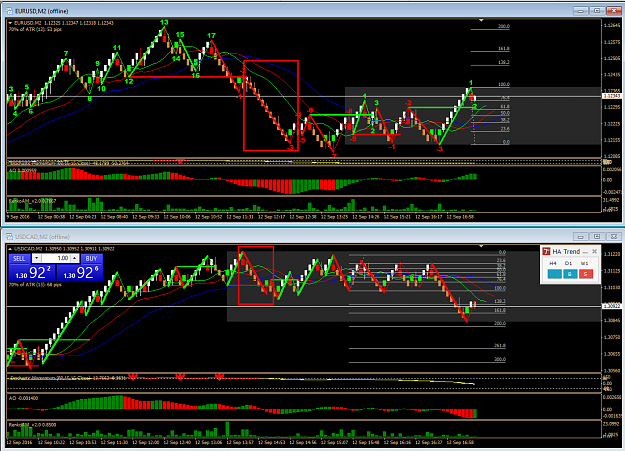
Task: Click the BUY button on USDCAD chart
Action: click(91, 258)
